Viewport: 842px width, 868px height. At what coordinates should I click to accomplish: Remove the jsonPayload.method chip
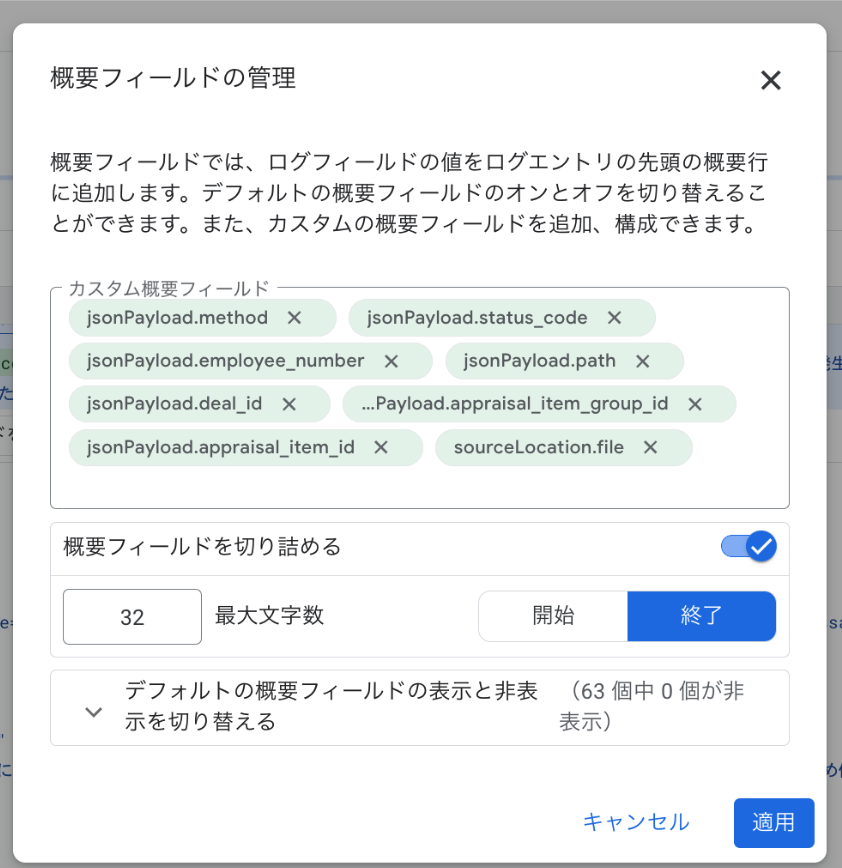click(x=295, y=318)
